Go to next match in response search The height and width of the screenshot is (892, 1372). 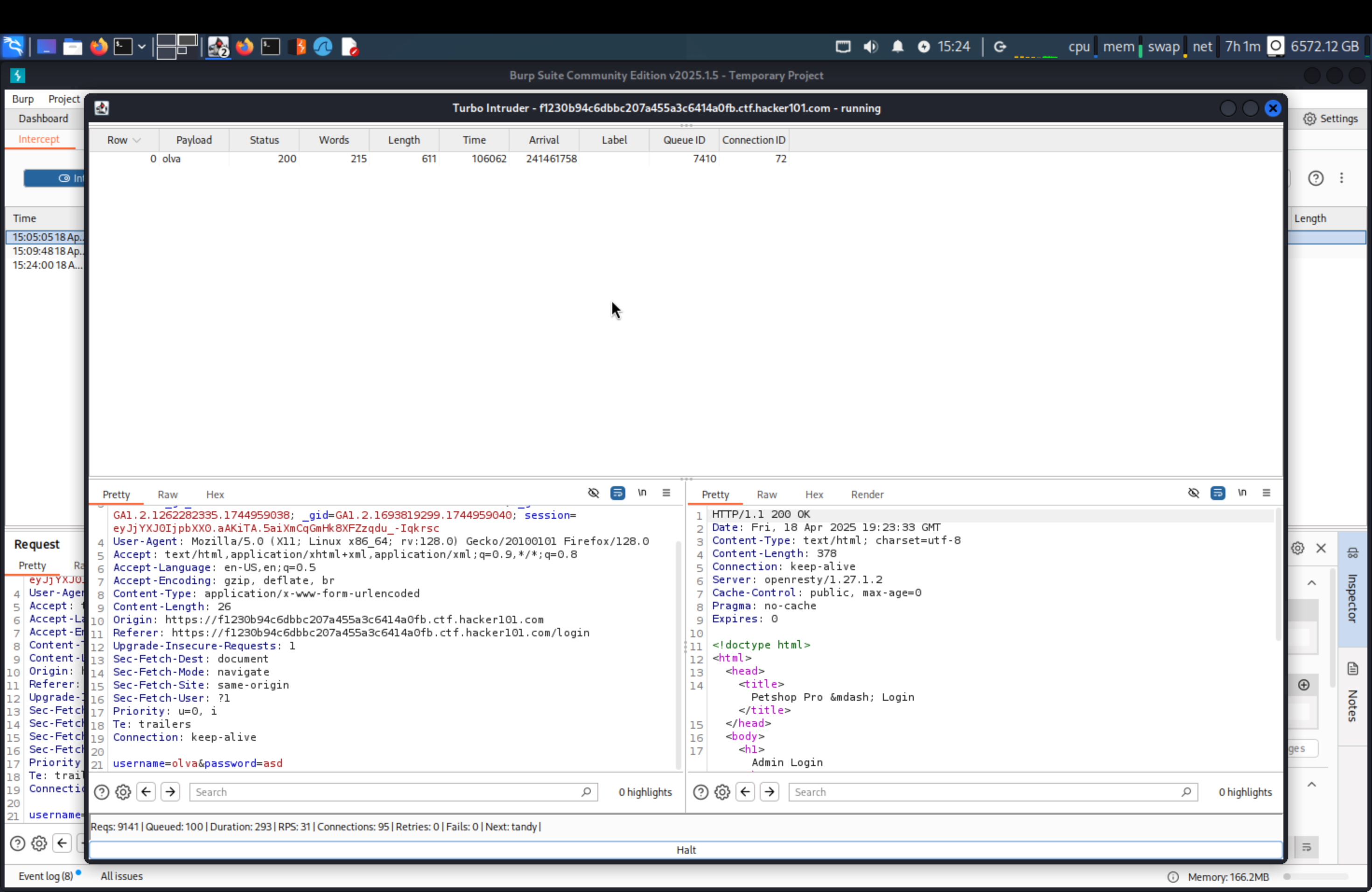(770, 792)
